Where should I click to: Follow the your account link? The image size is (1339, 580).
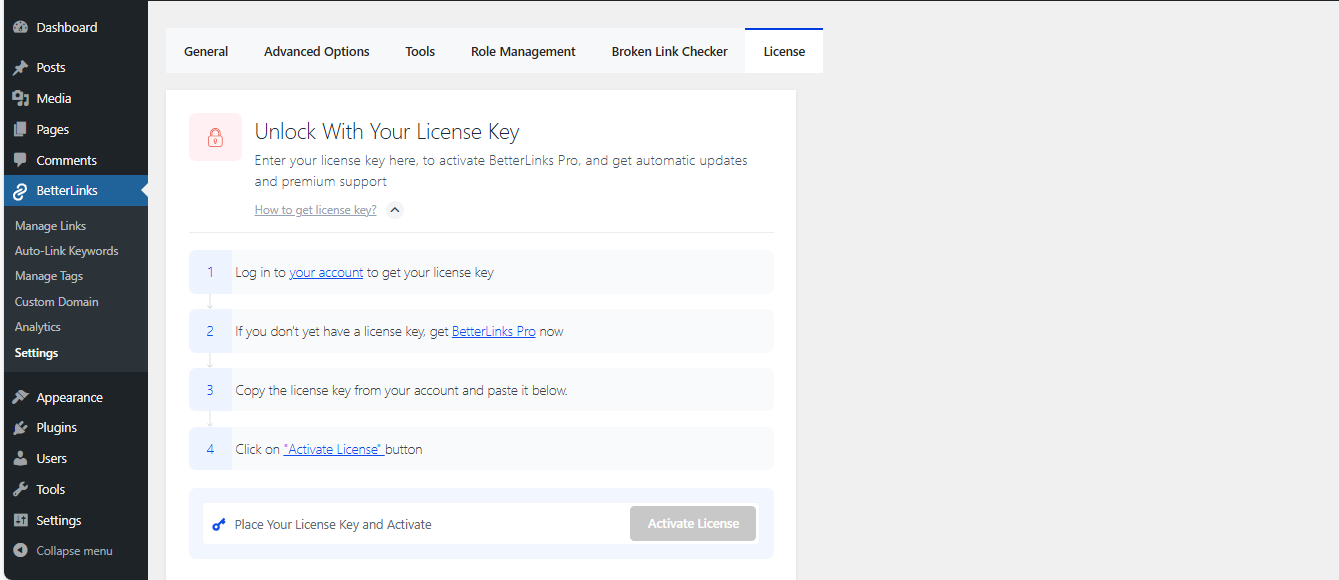tap(326, 271)
